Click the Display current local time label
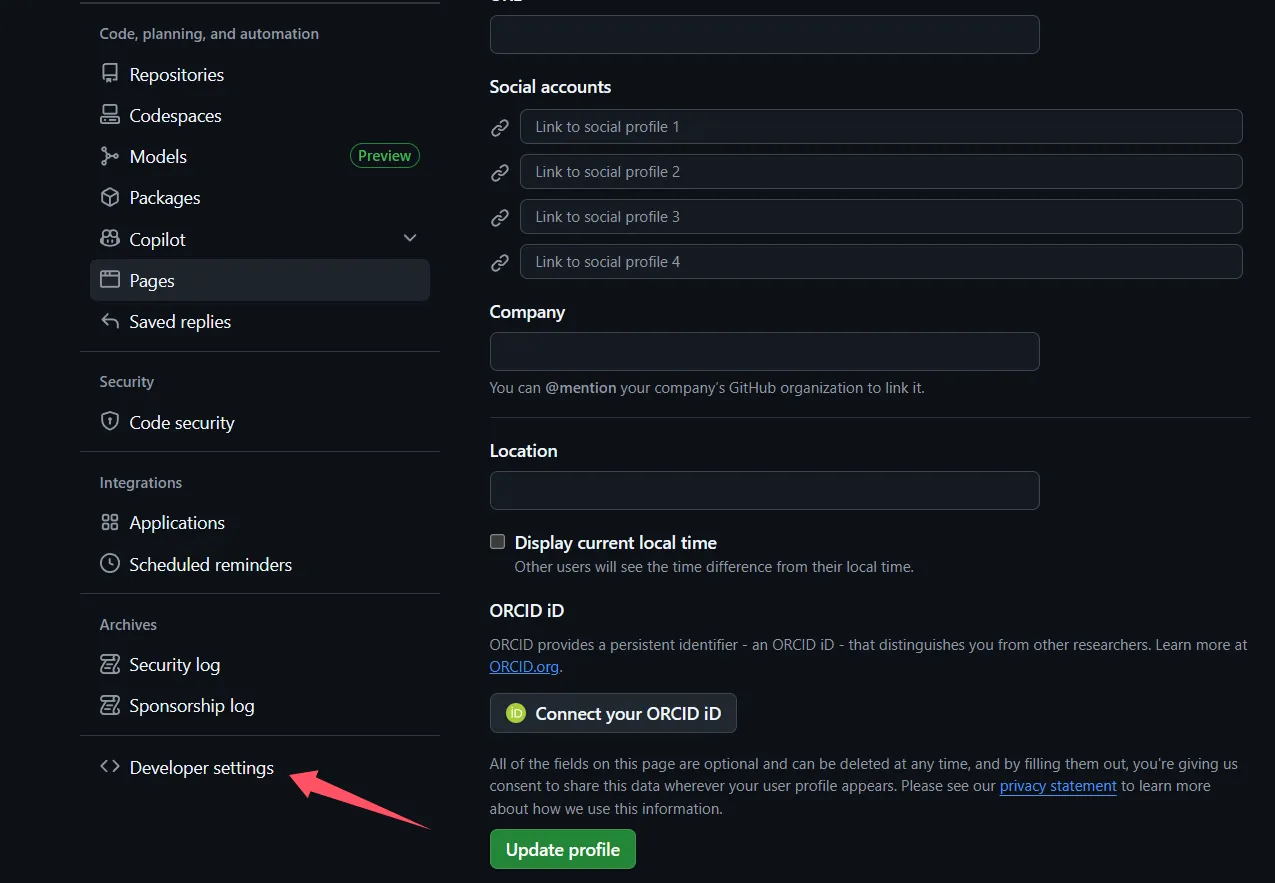This screenshot has width=1275, height=883. click(616, 543)
